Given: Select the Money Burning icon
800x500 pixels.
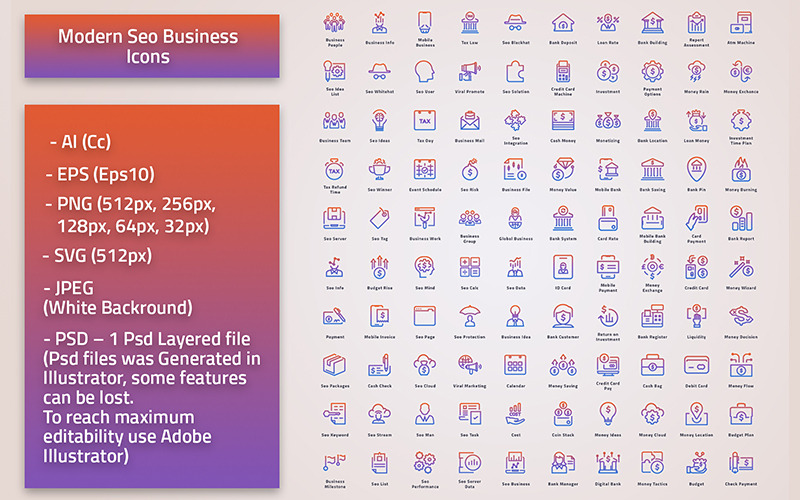Looking at the screenshot, I should tap(741, 170).
